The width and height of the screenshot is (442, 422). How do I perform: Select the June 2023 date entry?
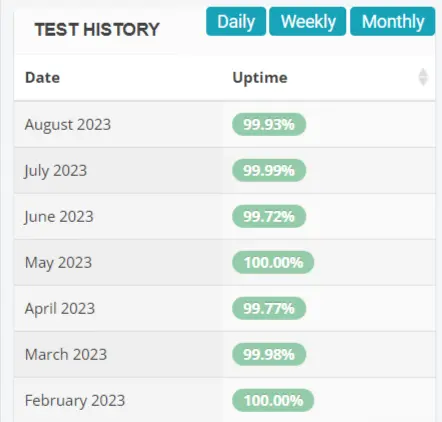(x=59, y=217)
